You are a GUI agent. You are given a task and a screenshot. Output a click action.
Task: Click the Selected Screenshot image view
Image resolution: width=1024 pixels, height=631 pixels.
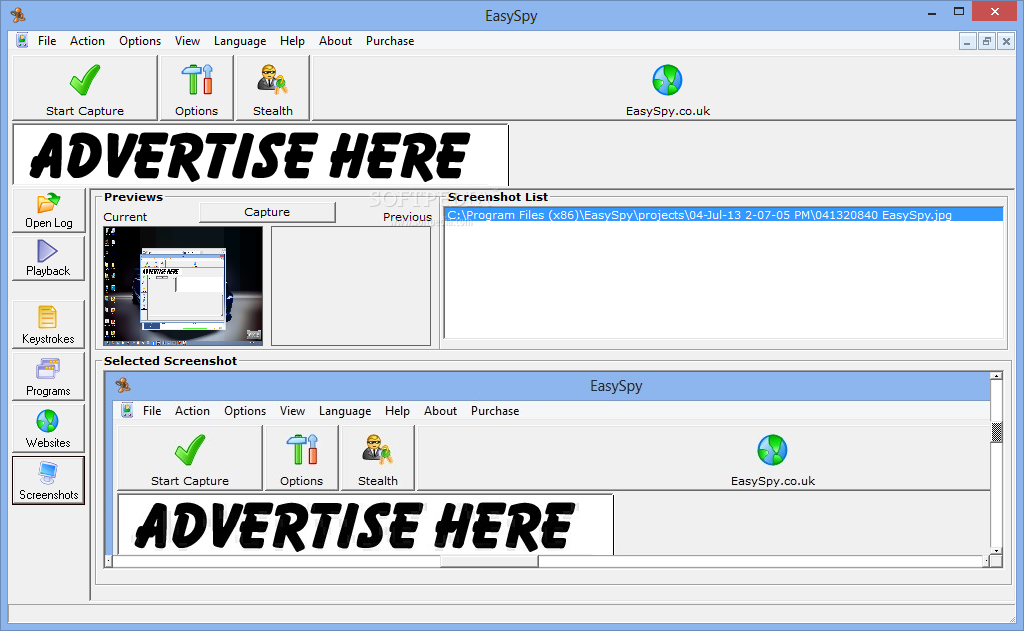(548, 463)
